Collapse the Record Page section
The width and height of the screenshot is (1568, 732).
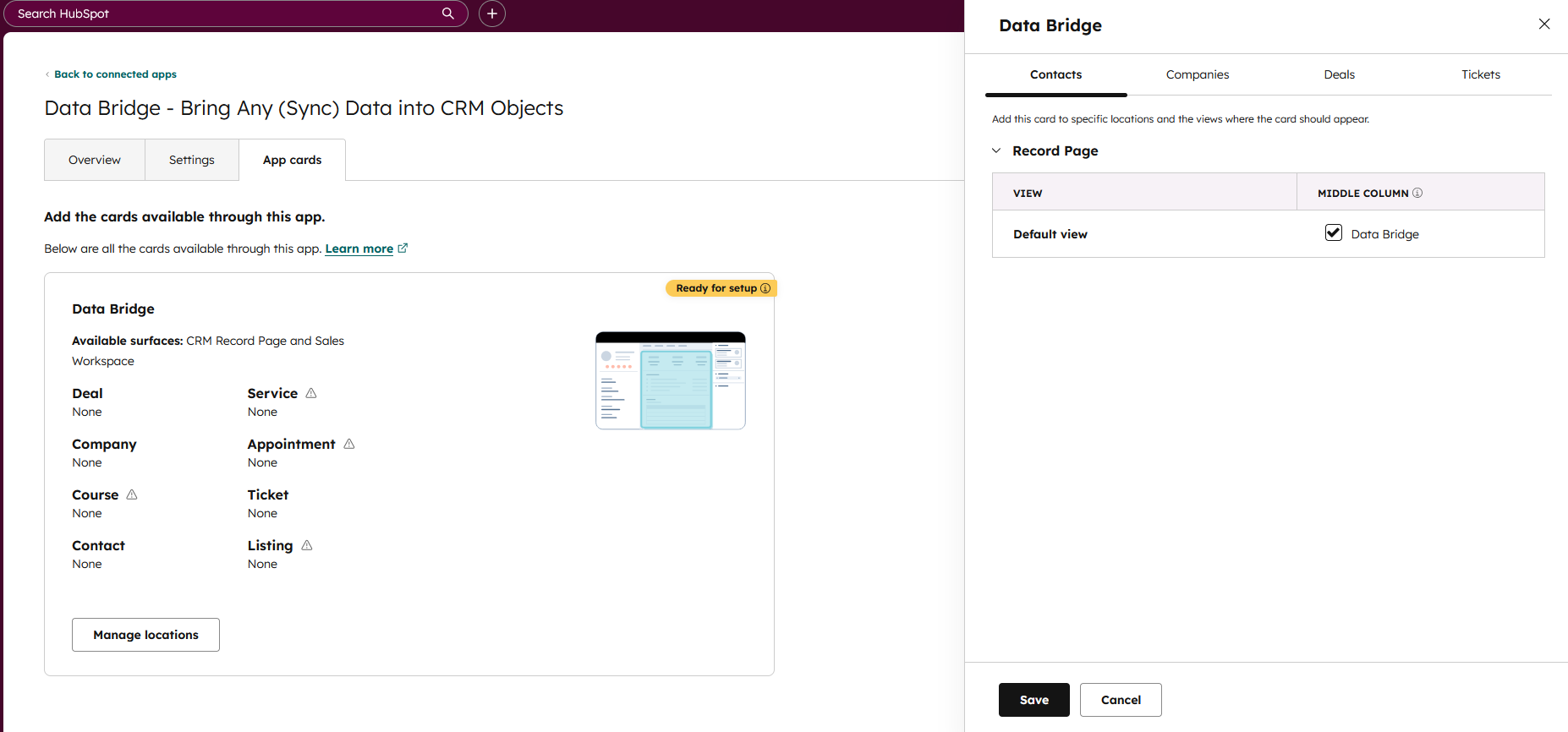pos(996,150)
